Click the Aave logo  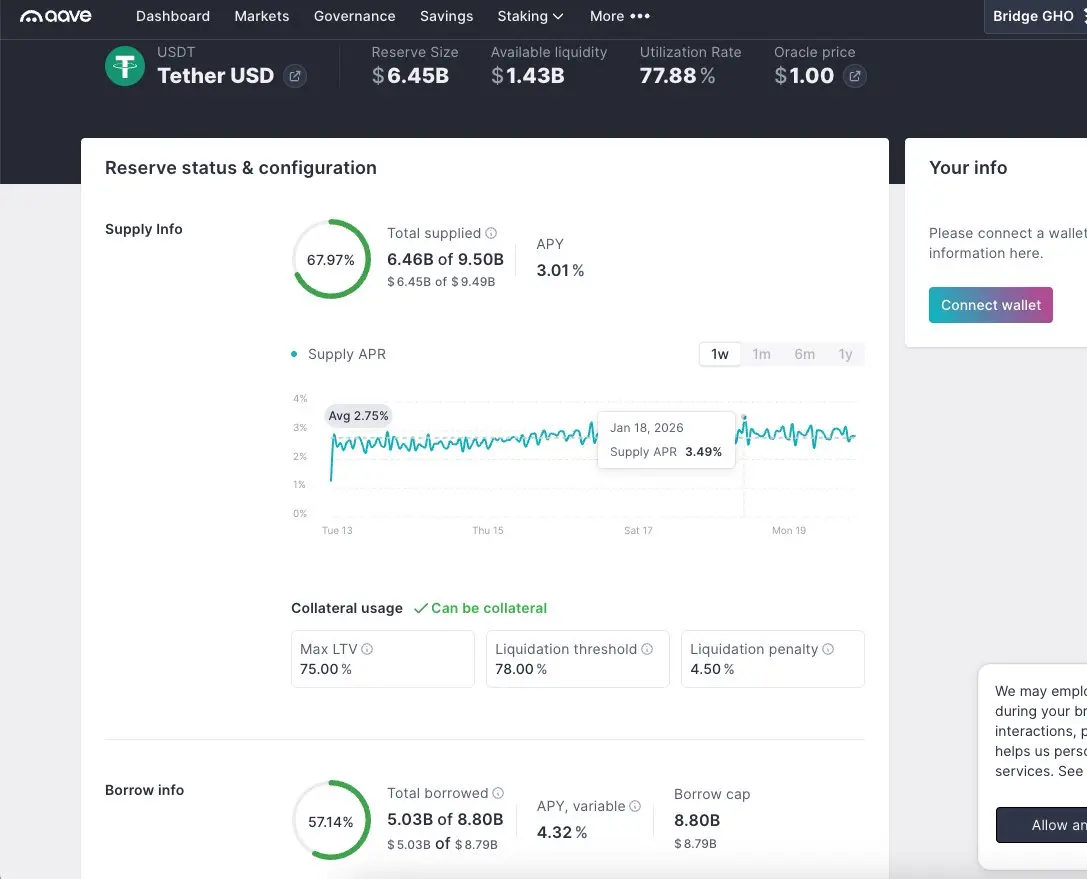[55, 16]
